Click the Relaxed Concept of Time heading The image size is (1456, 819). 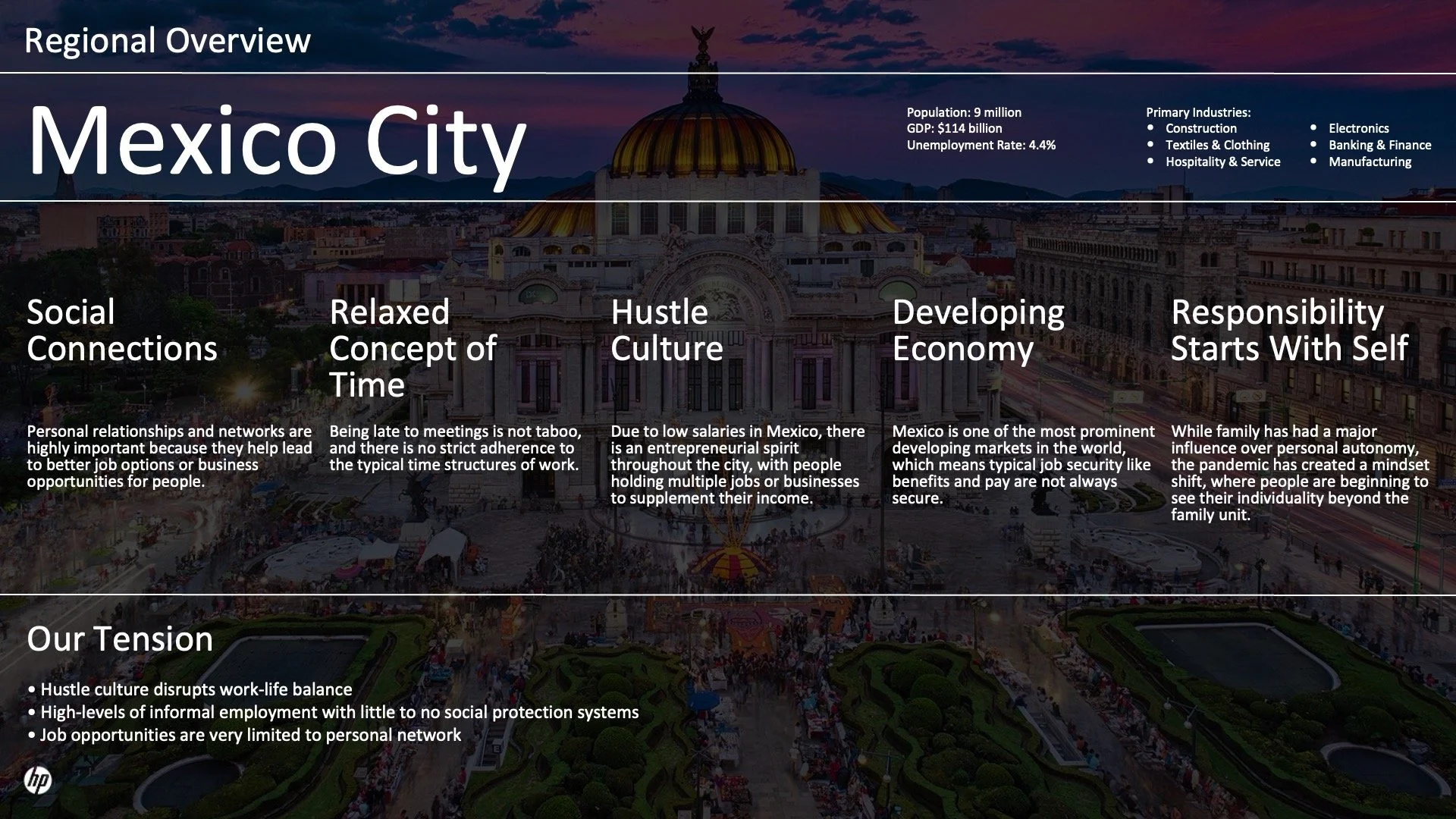coord(413,349)
